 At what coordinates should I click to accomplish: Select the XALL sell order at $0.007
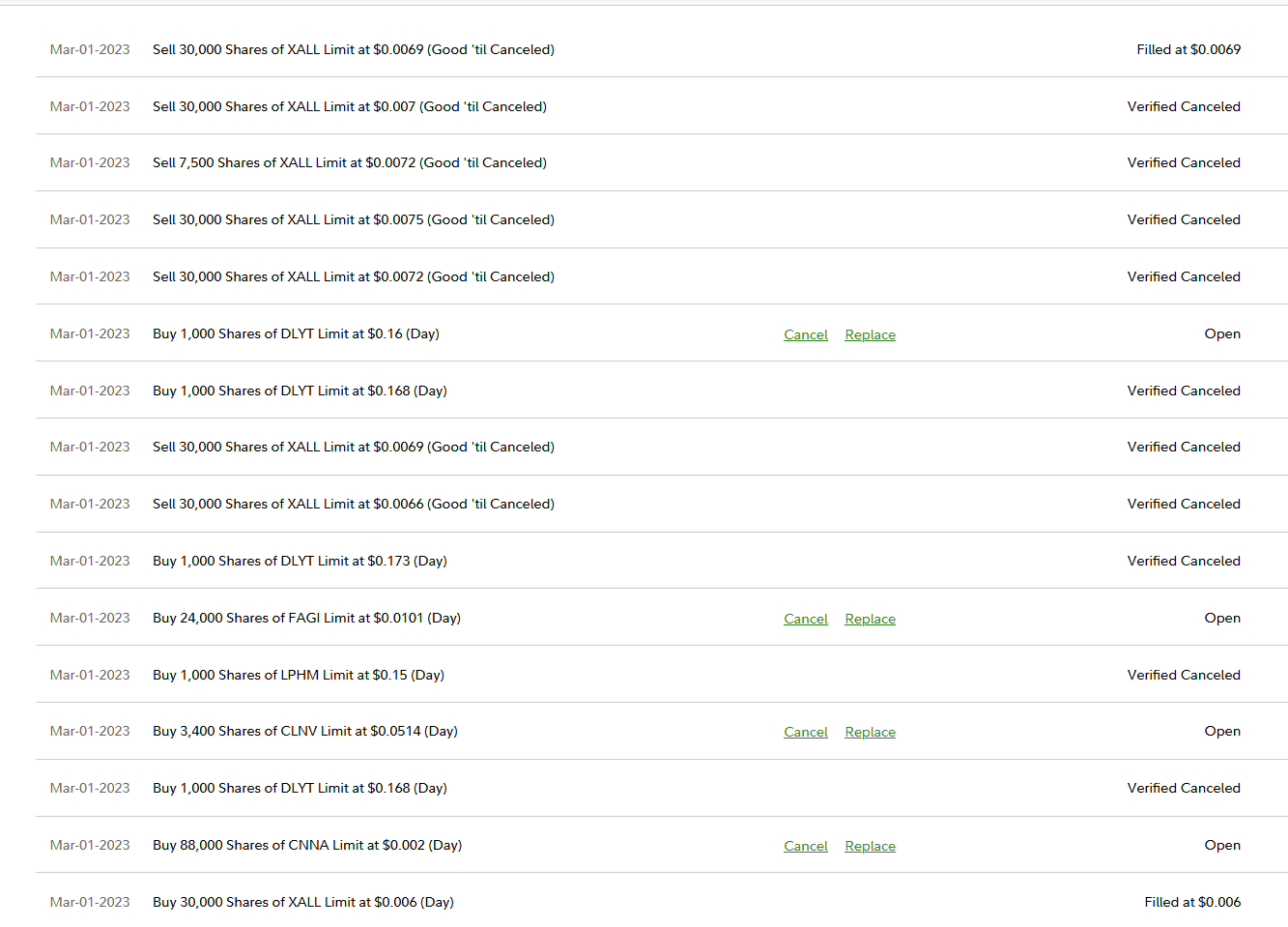click(349, 106)
